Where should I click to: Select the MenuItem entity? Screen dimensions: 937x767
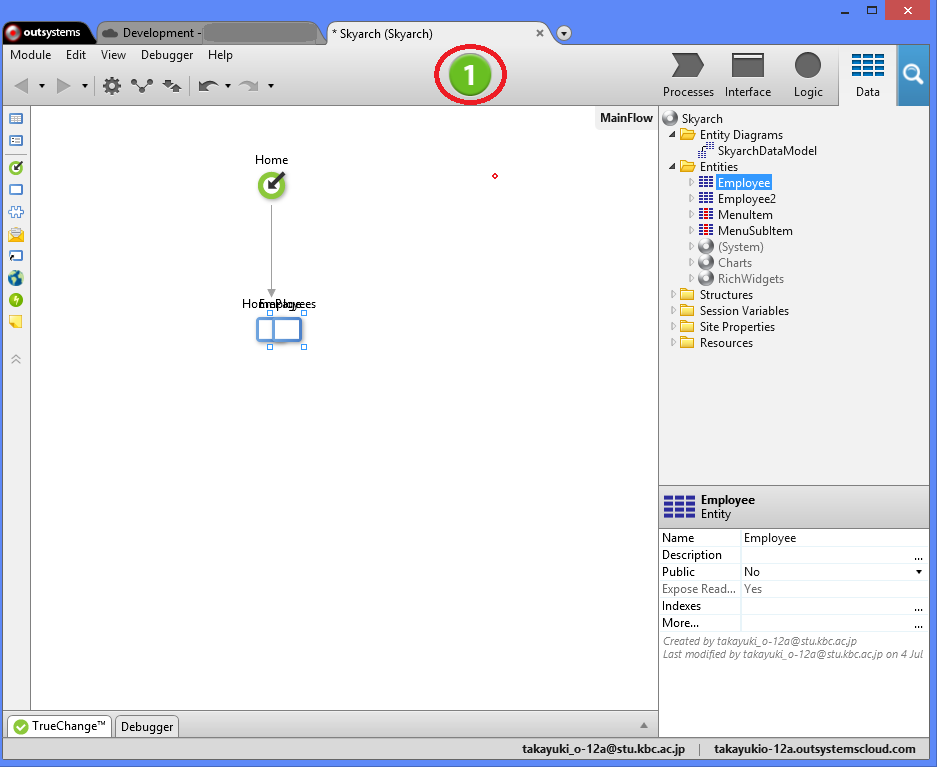(x=745, y=215)
